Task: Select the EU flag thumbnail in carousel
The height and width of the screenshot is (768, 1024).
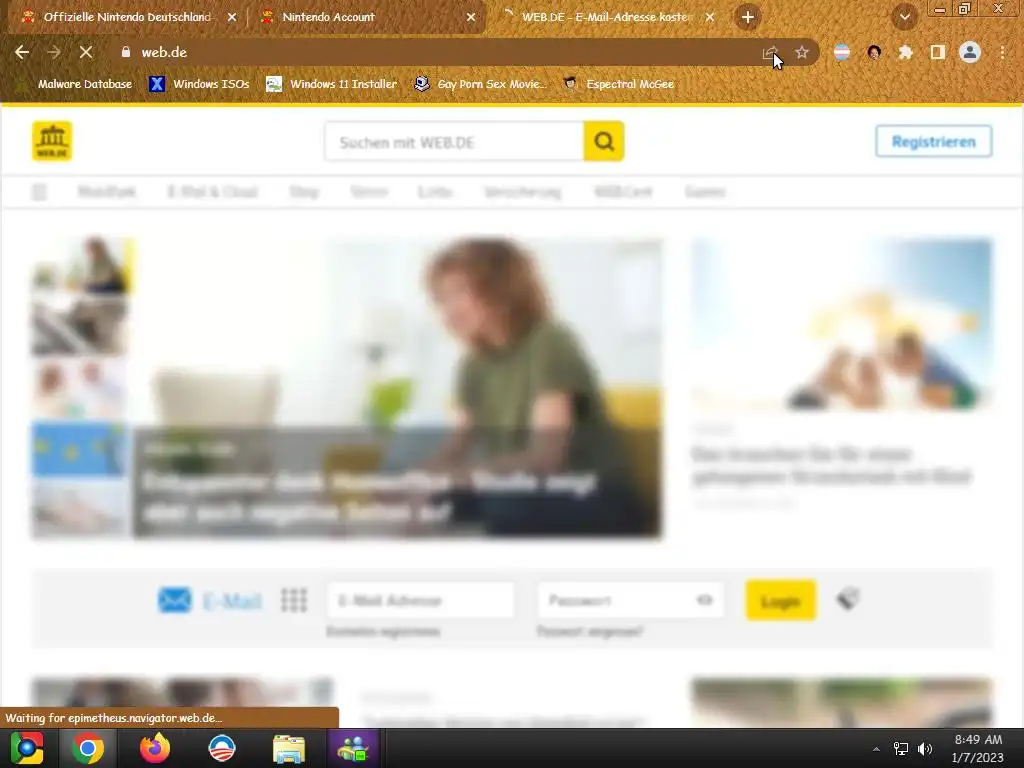Action: tap(80, 449)
